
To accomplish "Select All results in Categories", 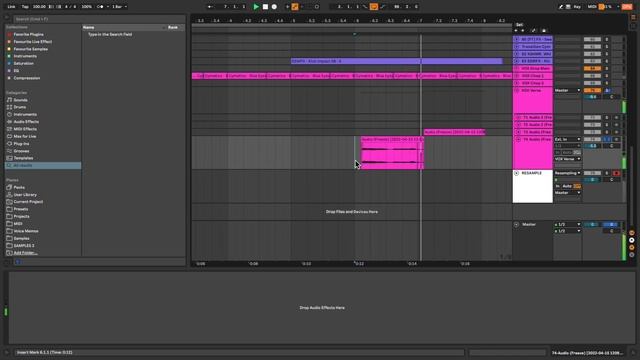I will click(x=43, y=165).
